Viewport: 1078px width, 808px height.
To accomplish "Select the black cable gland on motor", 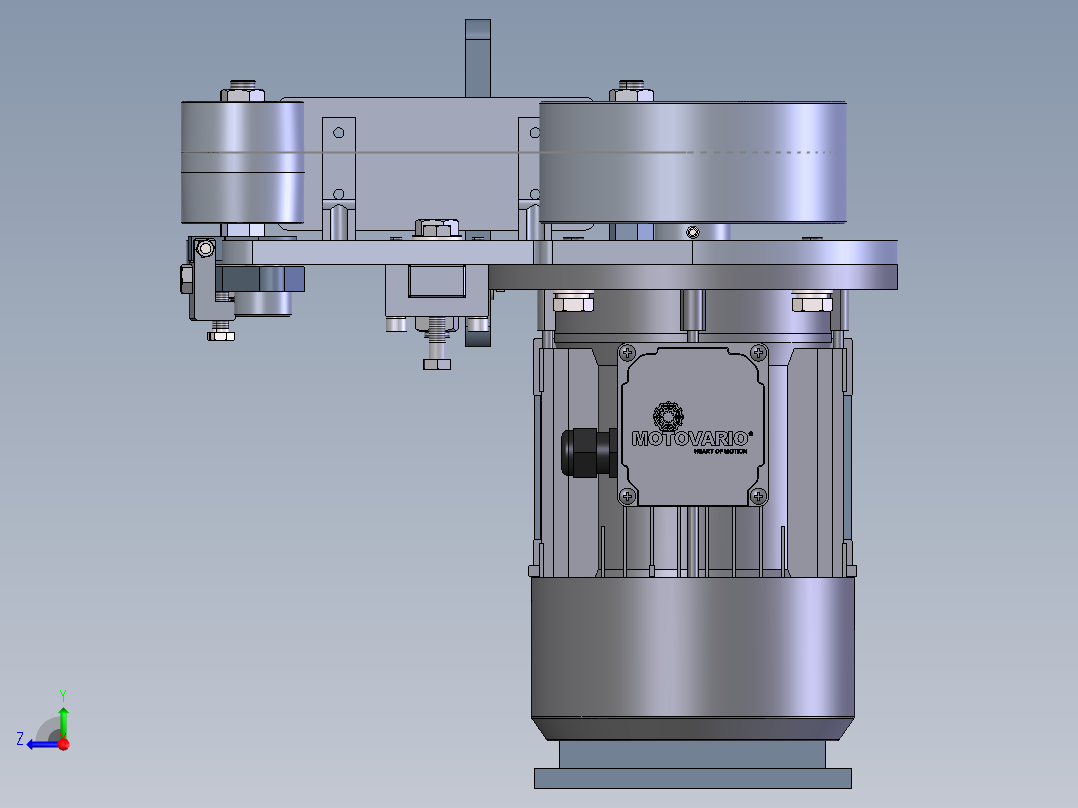I will [x=588, y=452].
